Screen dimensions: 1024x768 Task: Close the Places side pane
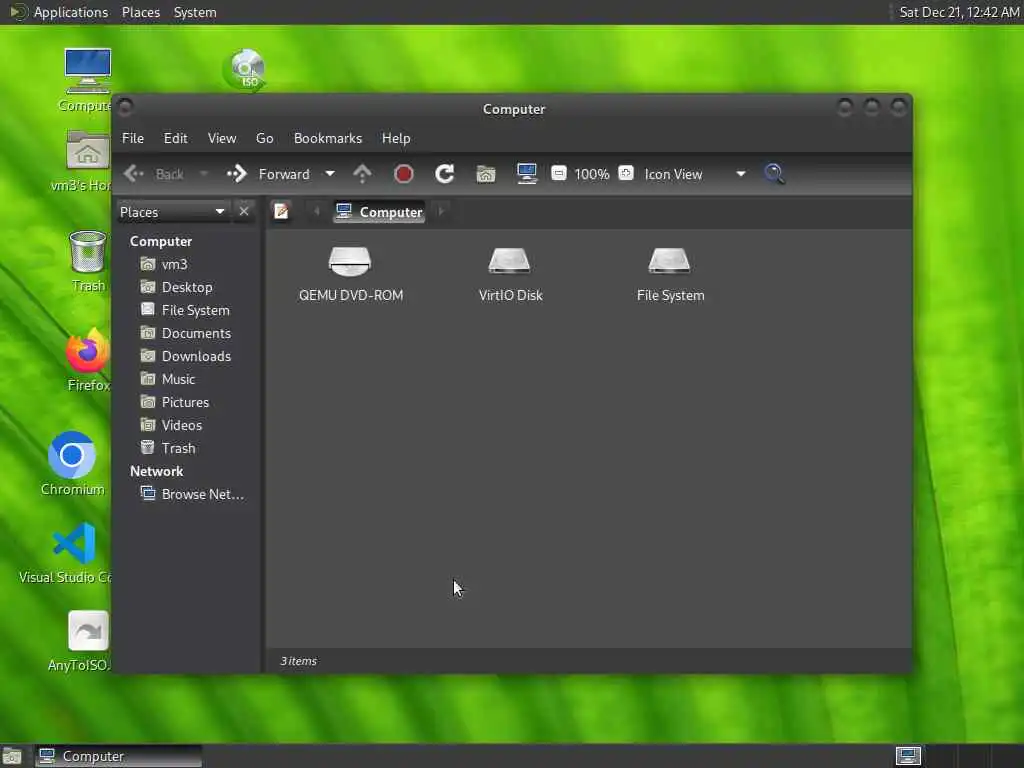click(x=244, y=212)
